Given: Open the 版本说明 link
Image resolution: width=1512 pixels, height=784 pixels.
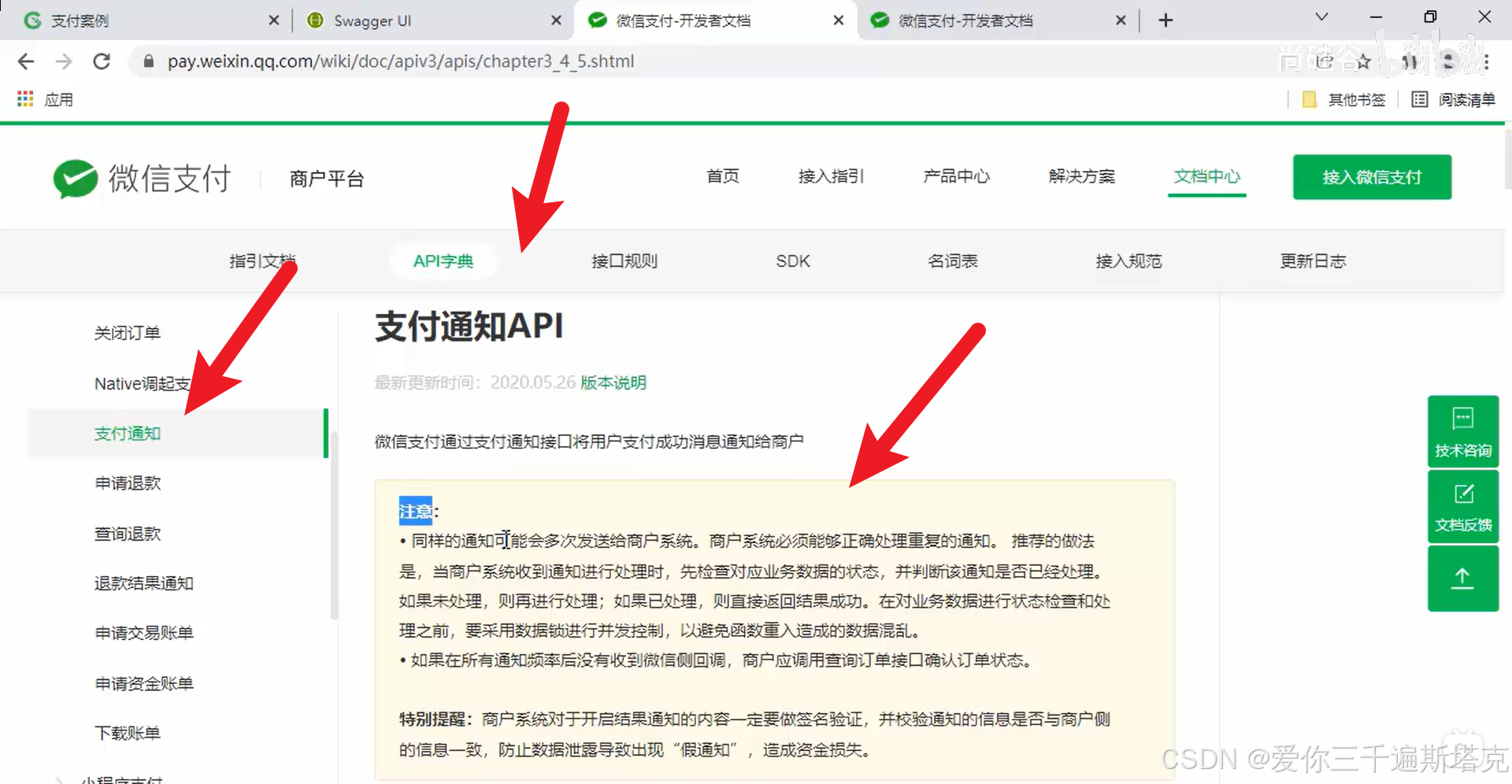Looking at the screenshot, I should pyautogui.click(x=613, y=383).
